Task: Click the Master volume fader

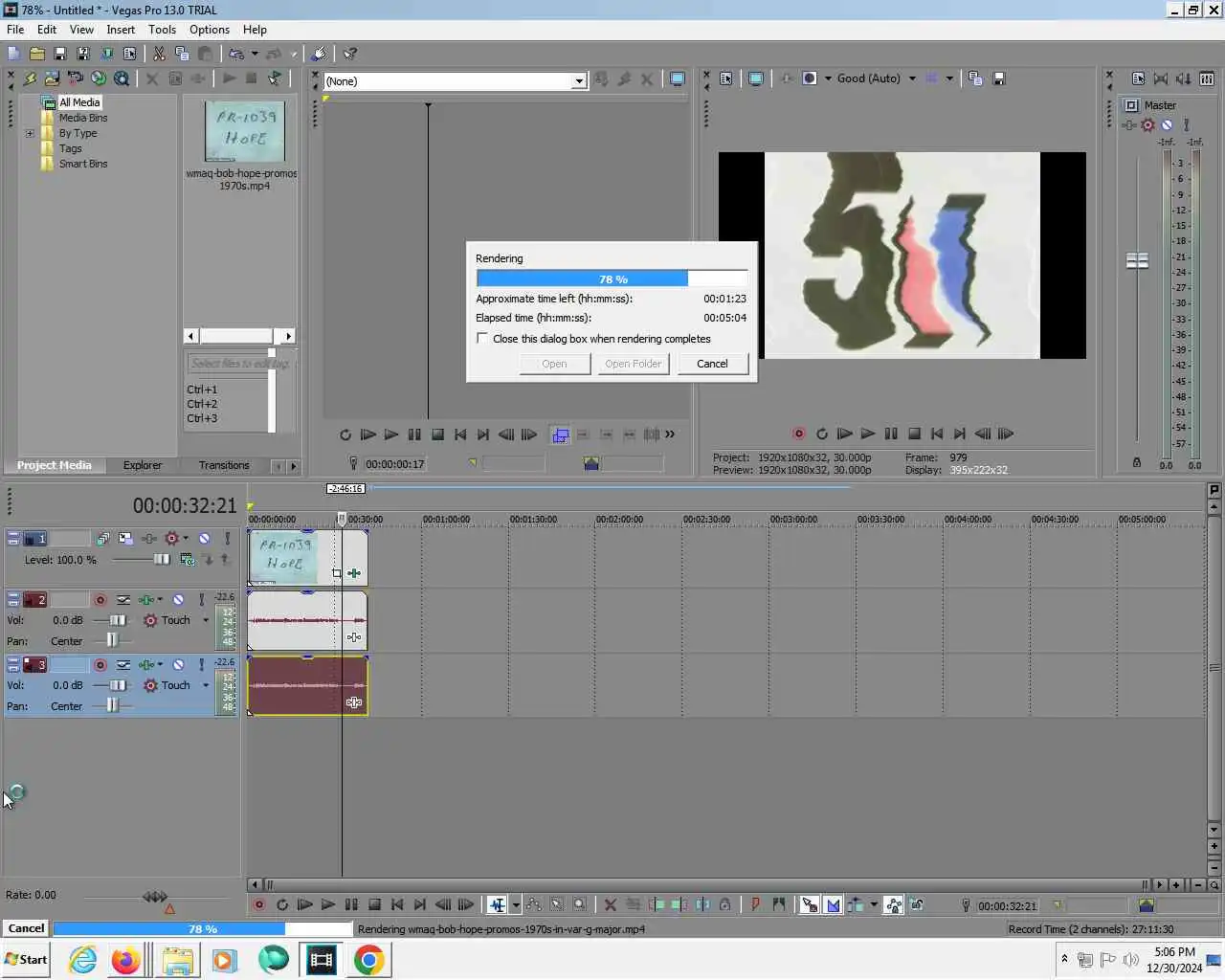Action: tap(1137, 260)
